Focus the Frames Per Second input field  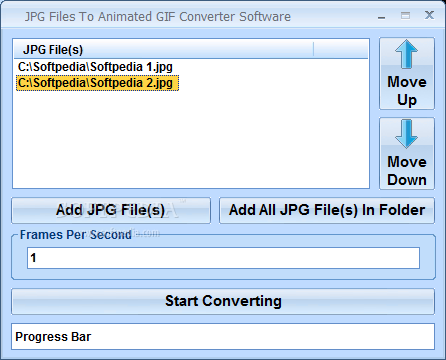223,258
